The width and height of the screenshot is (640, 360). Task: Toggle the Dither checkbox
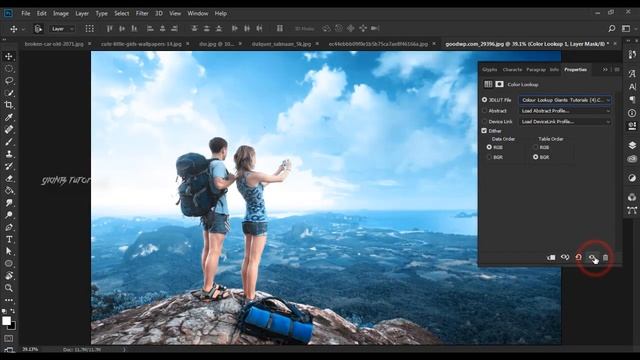pyautogui.click(x=484, y=131)
